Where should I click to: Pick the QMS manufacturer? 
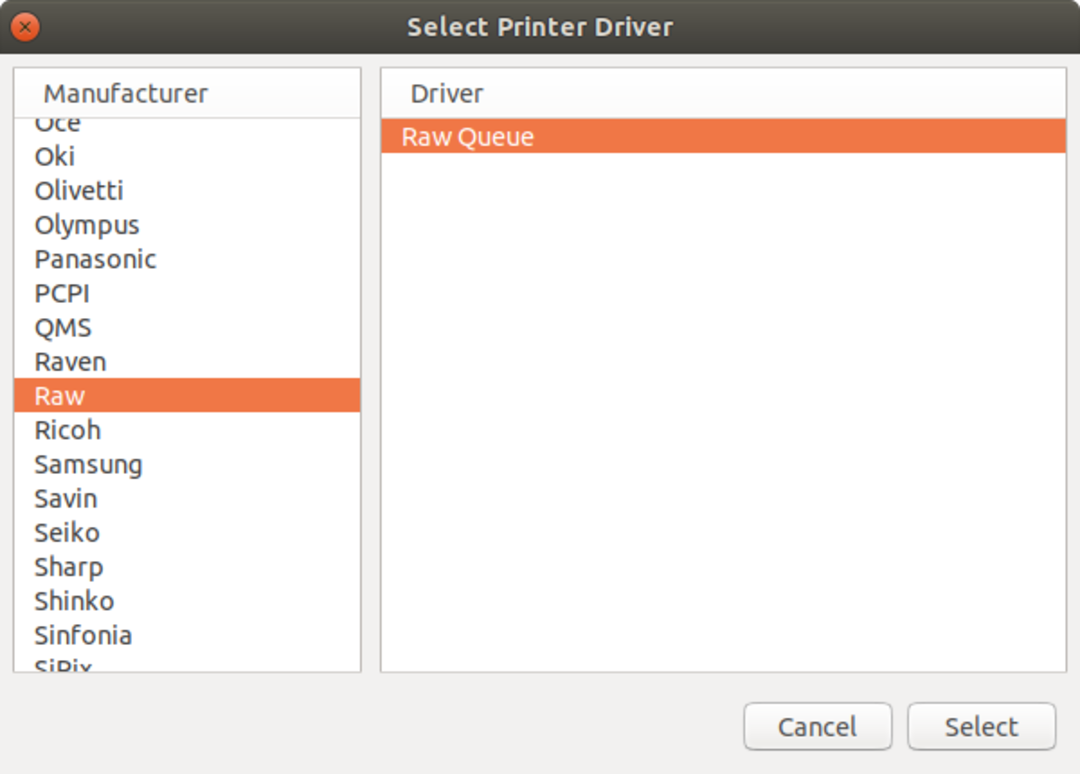(63, 328)
